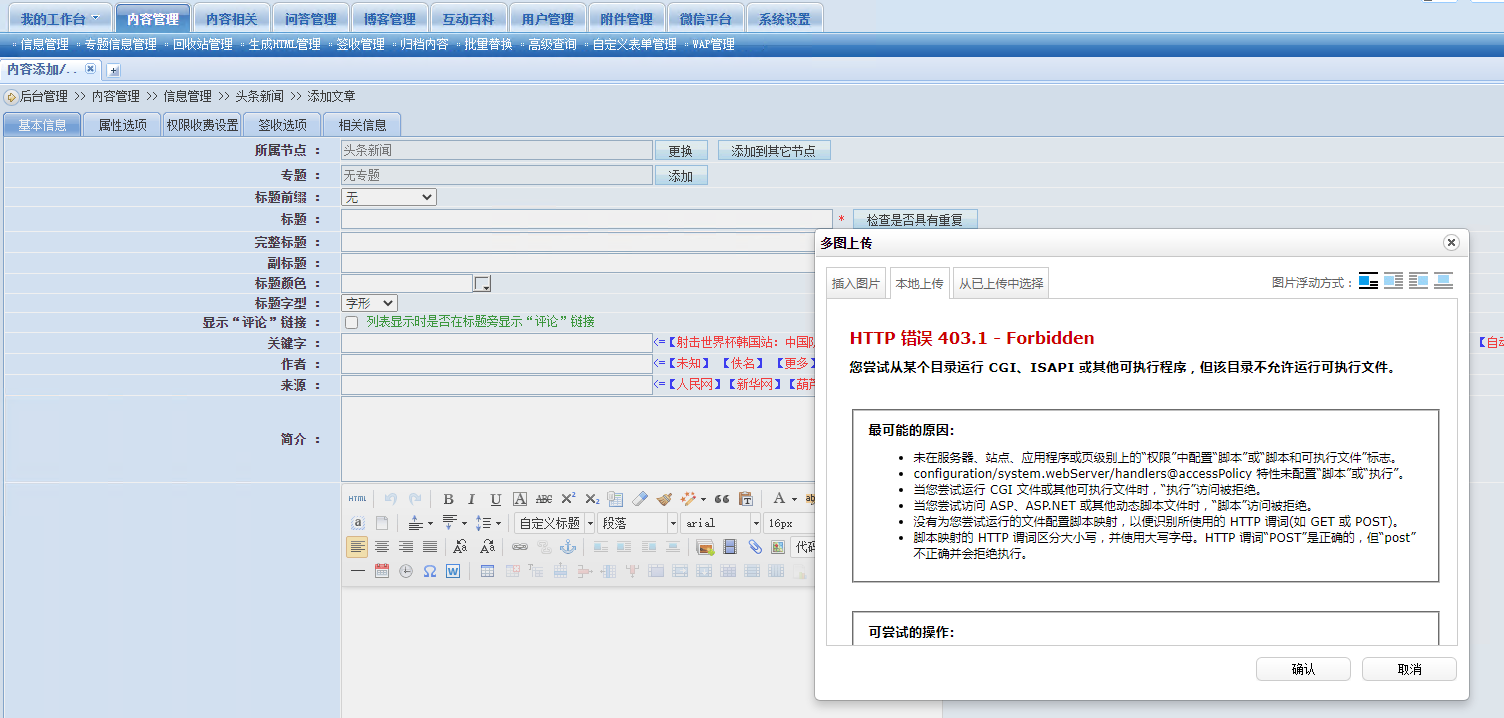1504x718 pixels.
Task: Enable the 显示"评论"链接 checkbox
Action: pos(351,322)
